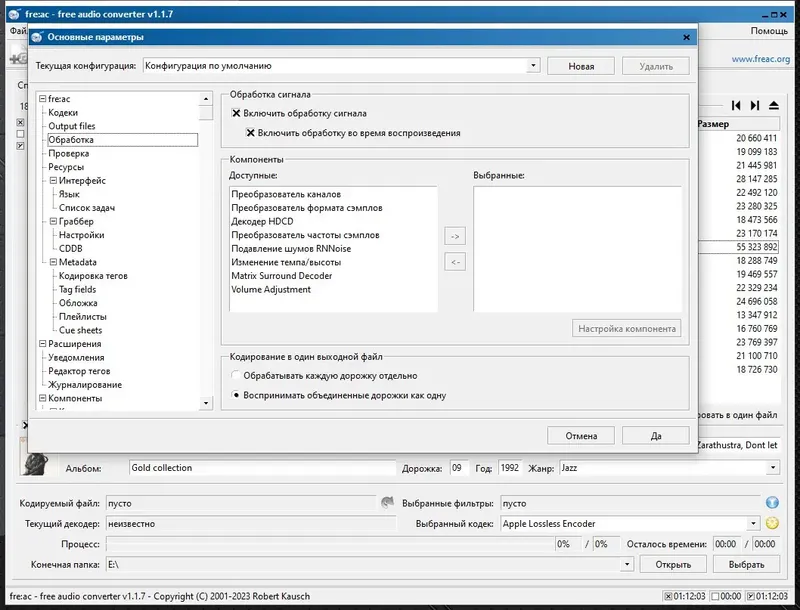The image size is (800, 610).
Task: Click the Выбрать folder button
Action: 746,565
